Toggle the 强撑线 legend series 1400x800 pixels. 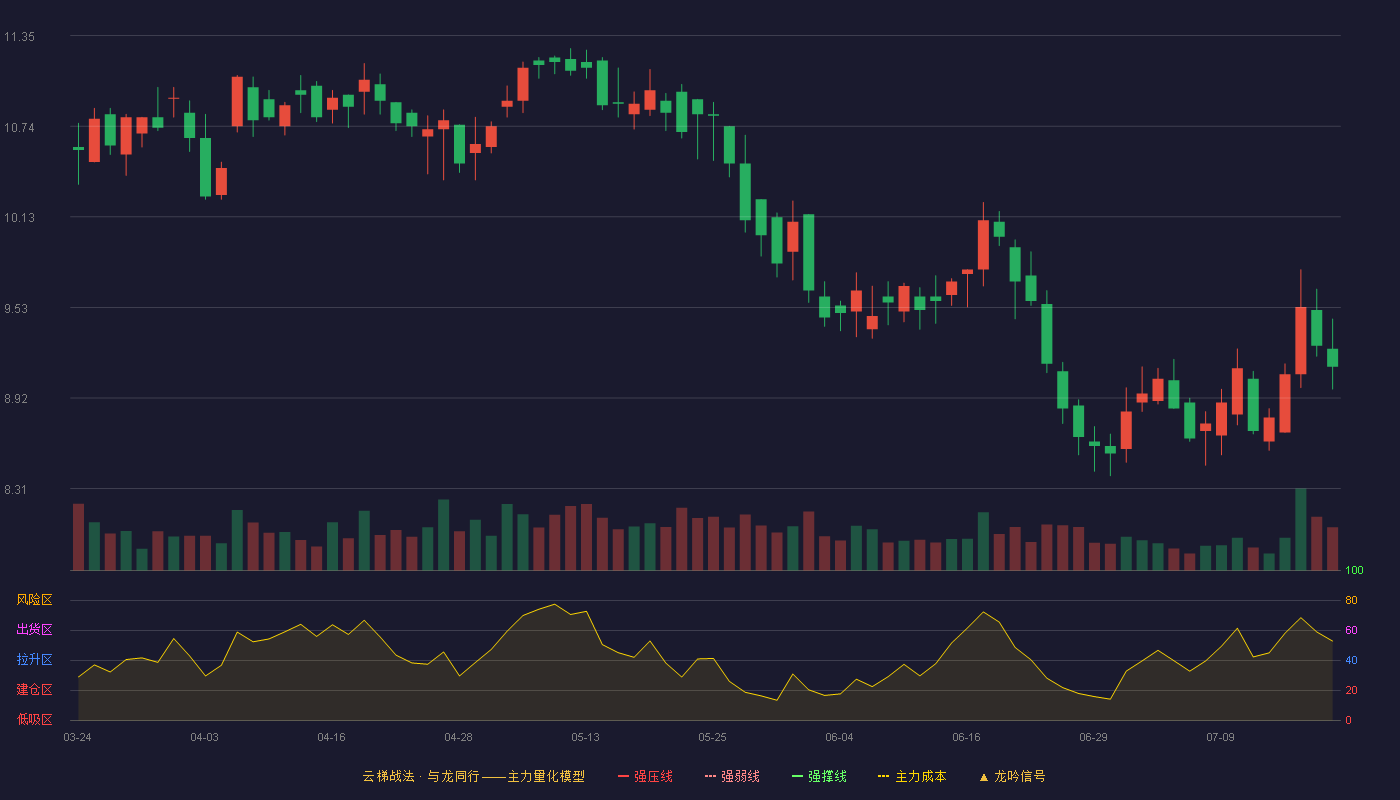[819, 776]
